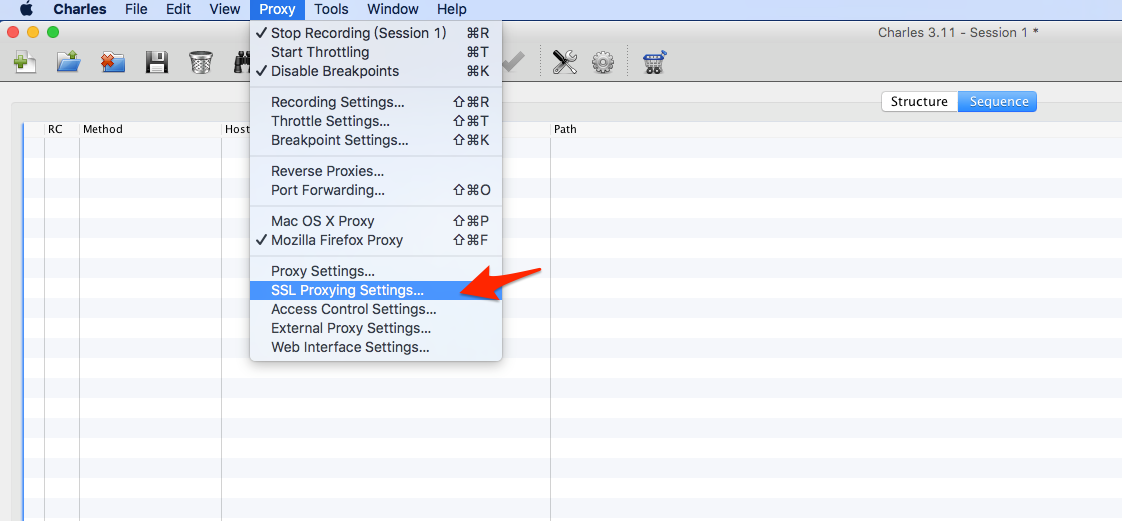The image size is (1122, 521).
Task: Open the Tools menu
Action: 331,9
